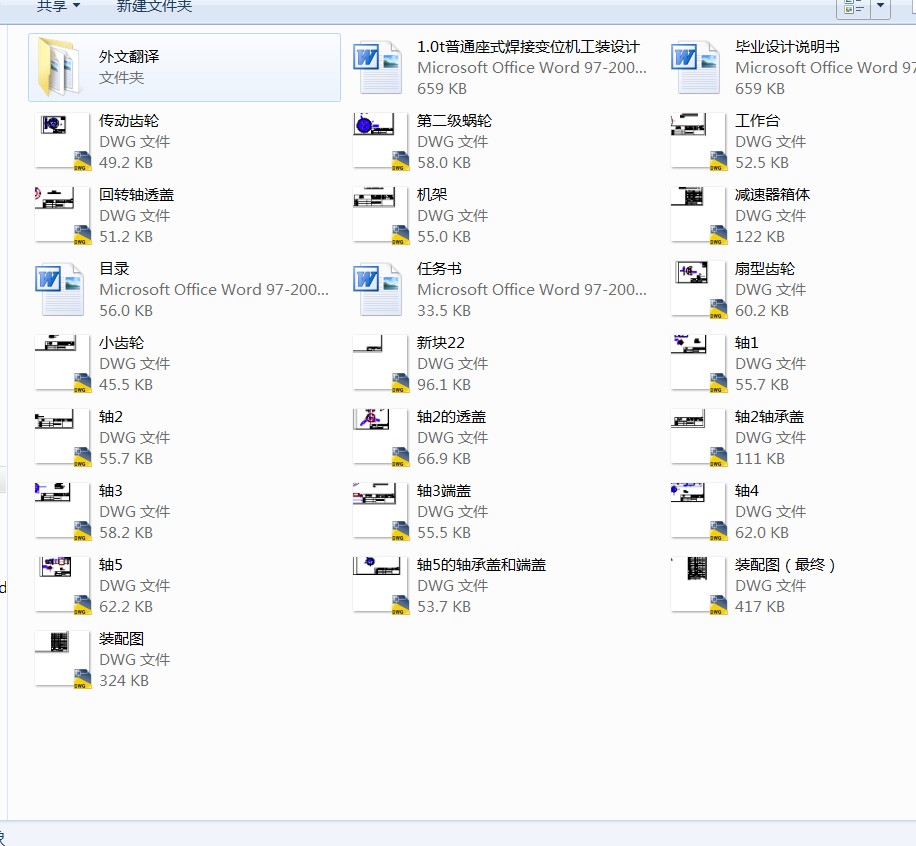916x846 pixels.
Task: Click the file name 机架
Action: point(432,195)
